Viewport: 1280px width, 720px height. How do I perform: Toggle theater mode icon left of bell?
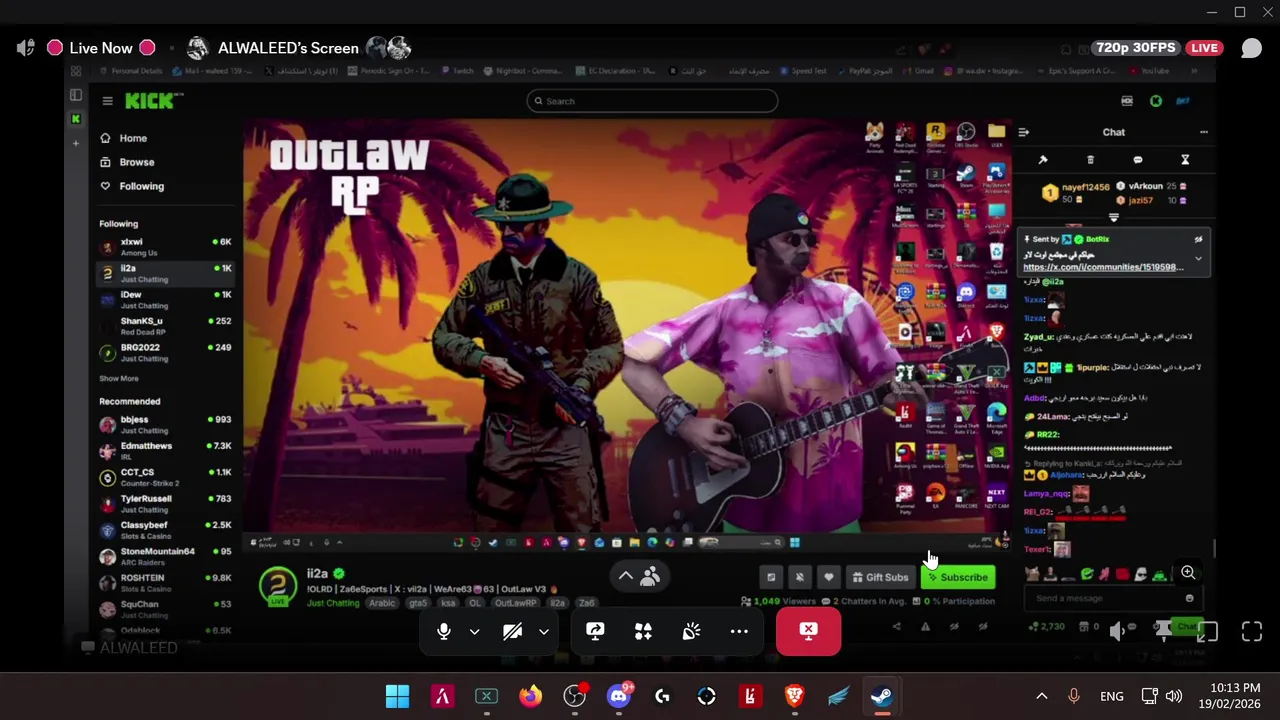point(771,577)
